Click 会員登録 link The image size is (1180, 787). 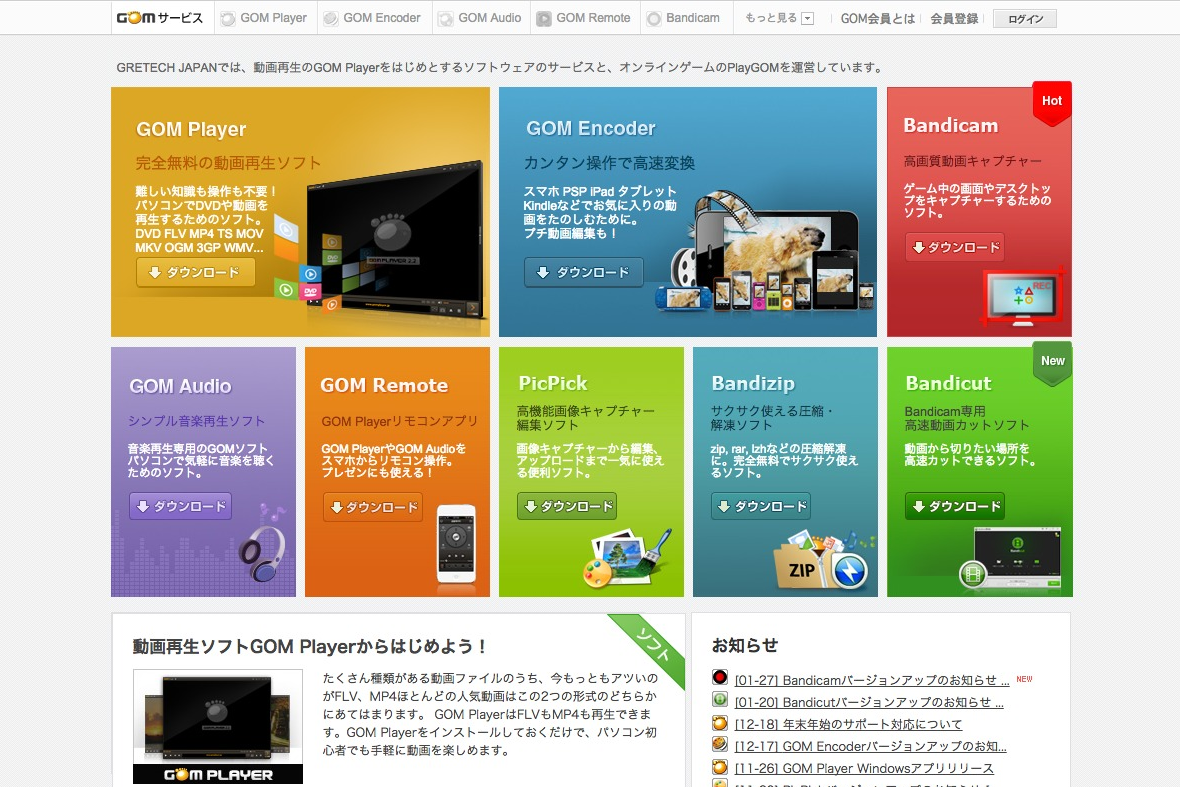click(954, 19)
